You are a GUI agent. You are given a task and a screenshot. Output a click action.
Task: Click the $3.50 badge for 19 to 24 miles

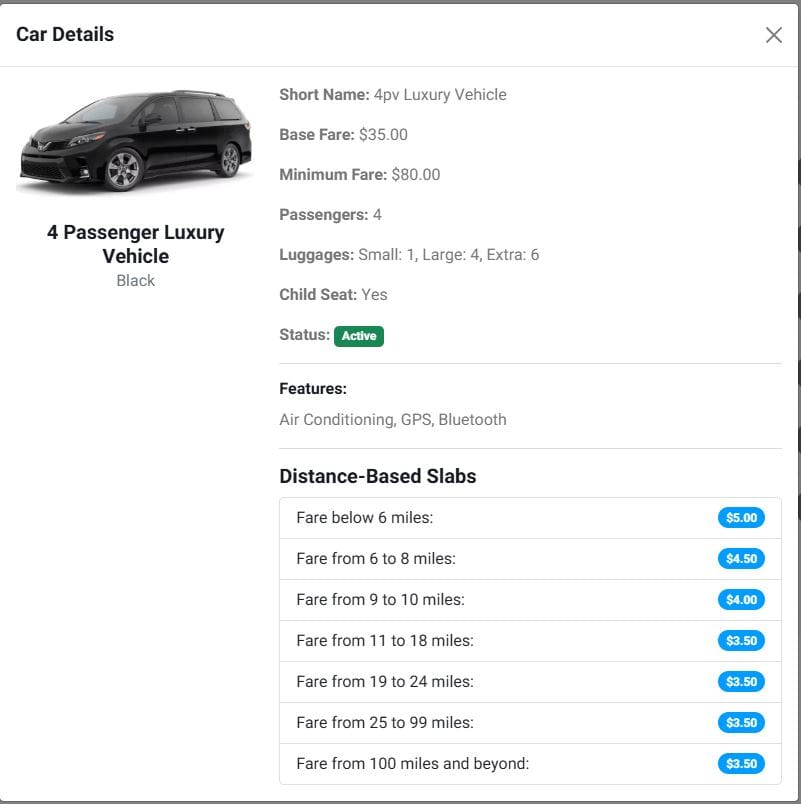tap(741, 682)
